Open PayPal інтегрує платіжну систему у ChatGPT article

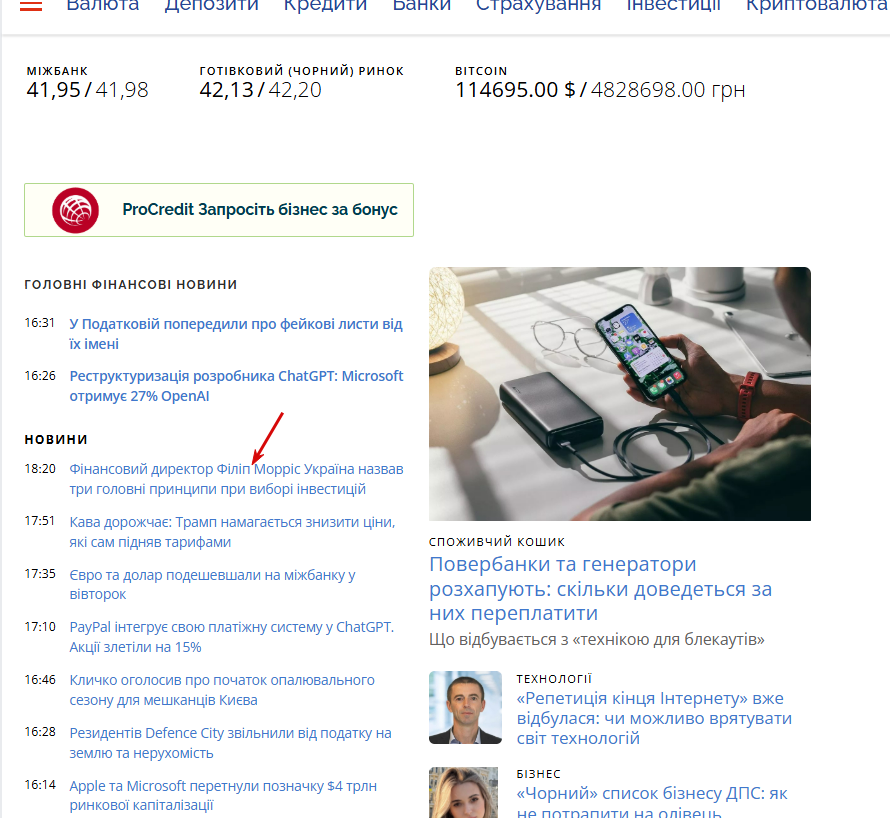click(x=232, y=637)
